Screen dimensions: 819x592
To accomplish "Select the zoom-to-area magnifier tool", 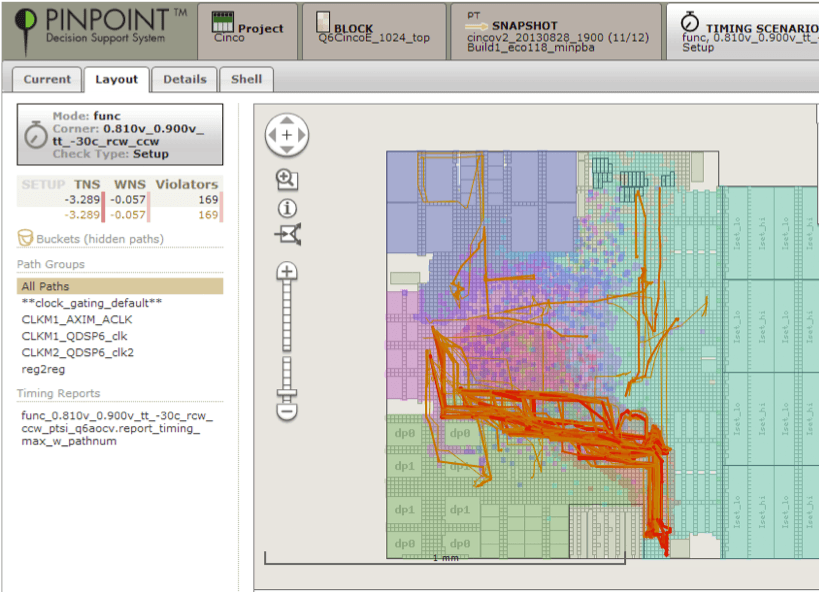I will (x=287, y=180).
